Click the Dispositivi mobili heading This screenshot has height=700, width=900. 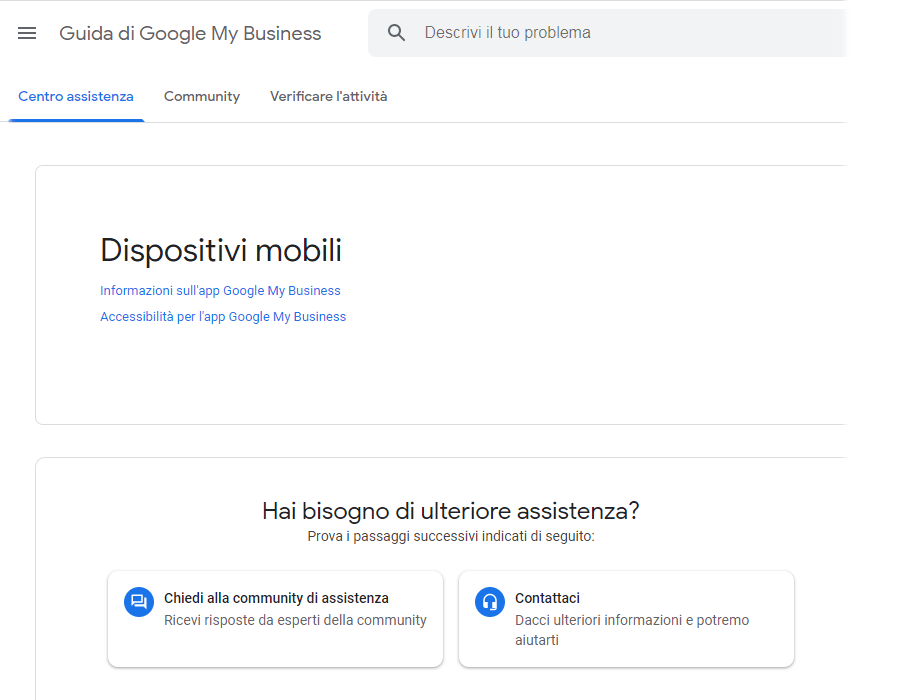221,250
